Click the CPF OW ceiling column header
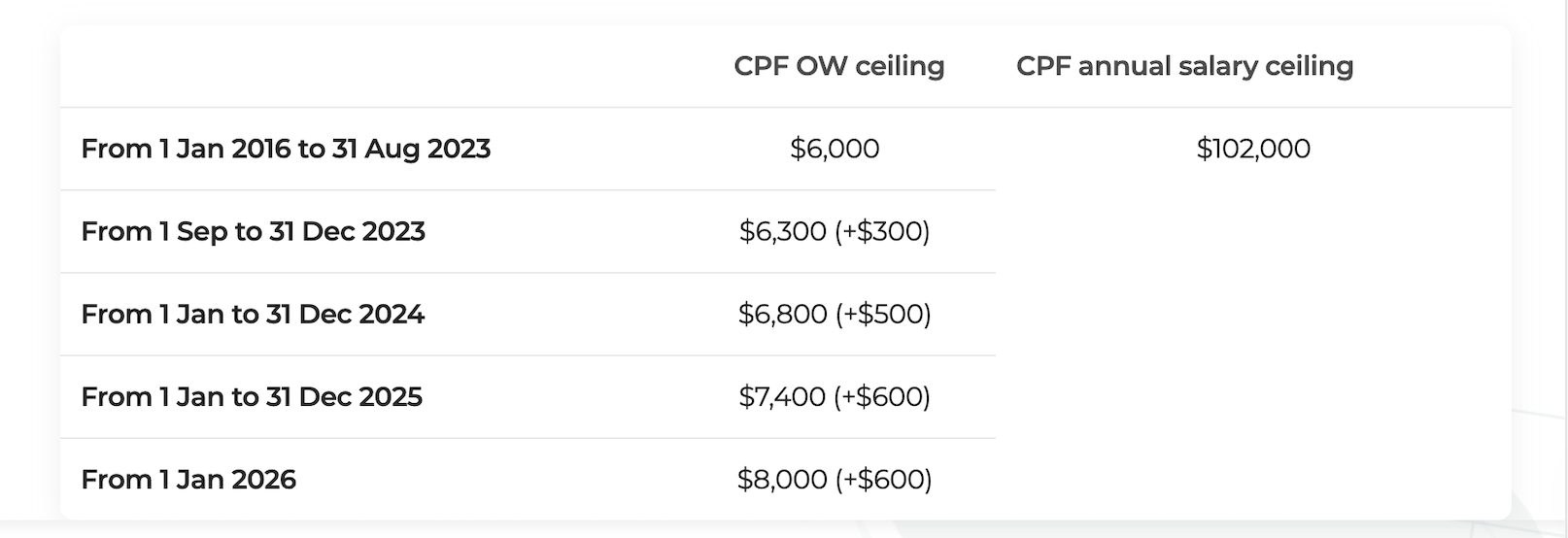 [x=838, y=66]
